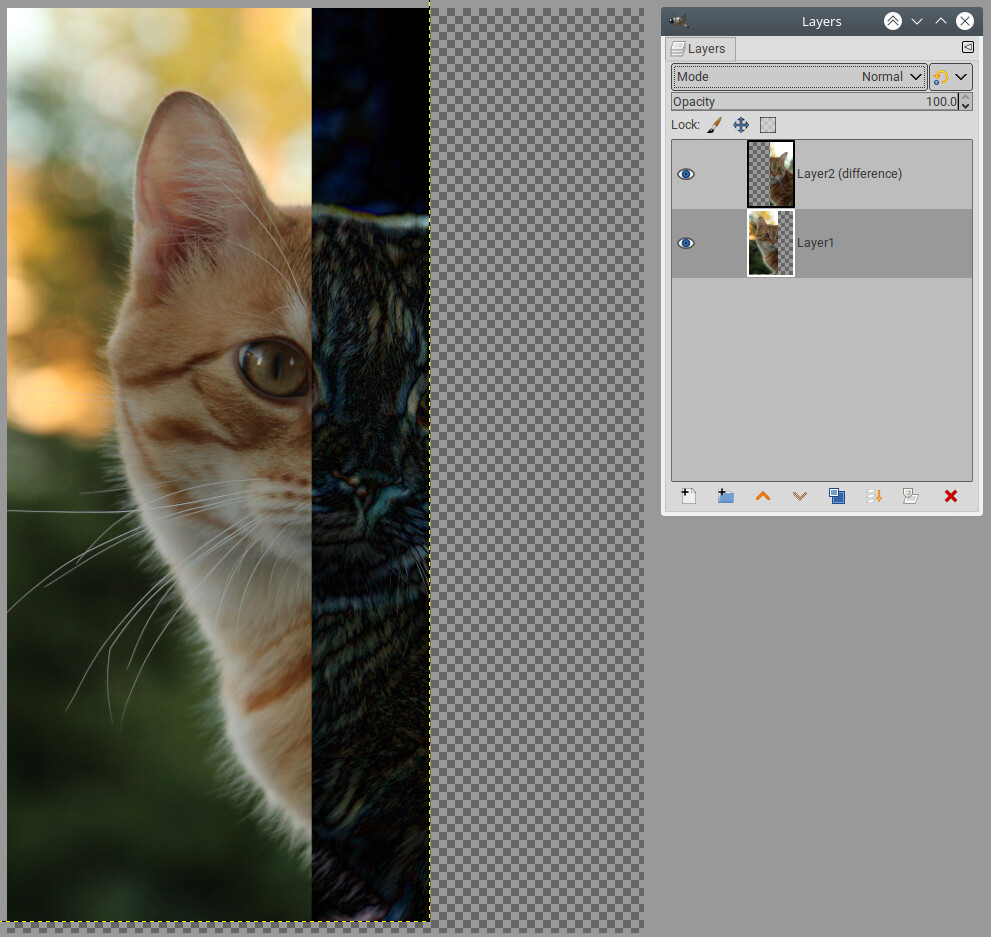Duplicate the selected layer

pyautogui.click(x=837, y=496)
